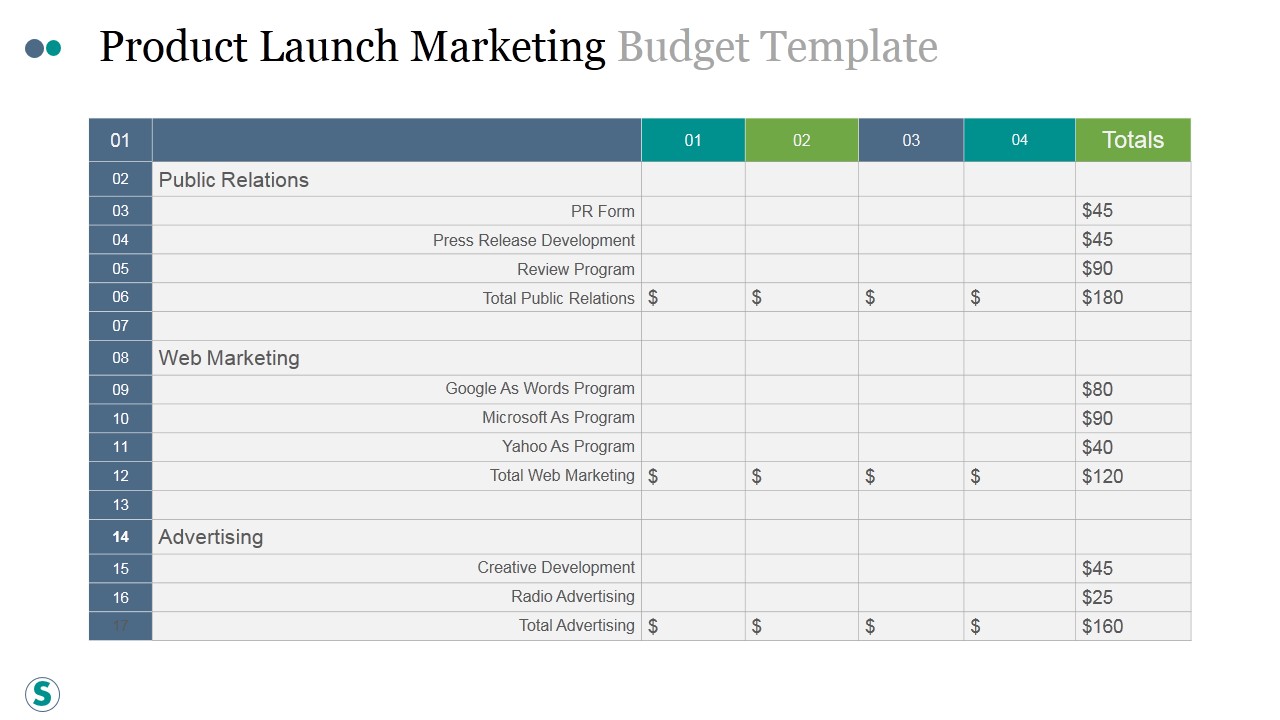1280x720 pixels.
Task: Click the $45 Press Release Development total
Action: pos(1097,239)
